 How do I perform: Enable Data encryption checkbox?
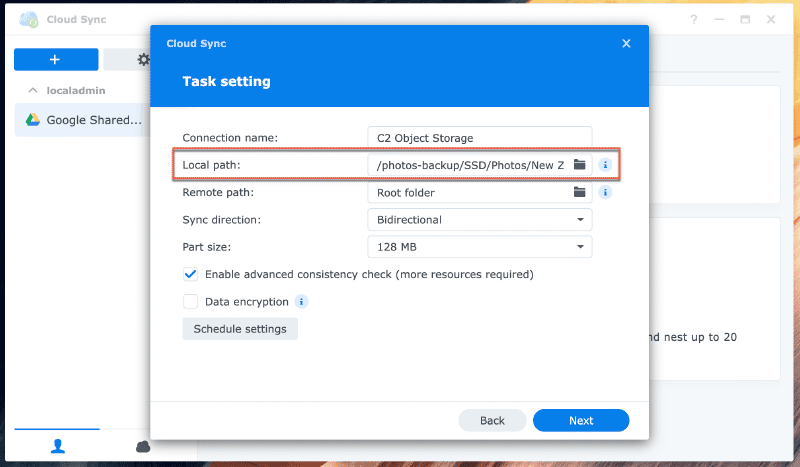[x=190, y=301]
